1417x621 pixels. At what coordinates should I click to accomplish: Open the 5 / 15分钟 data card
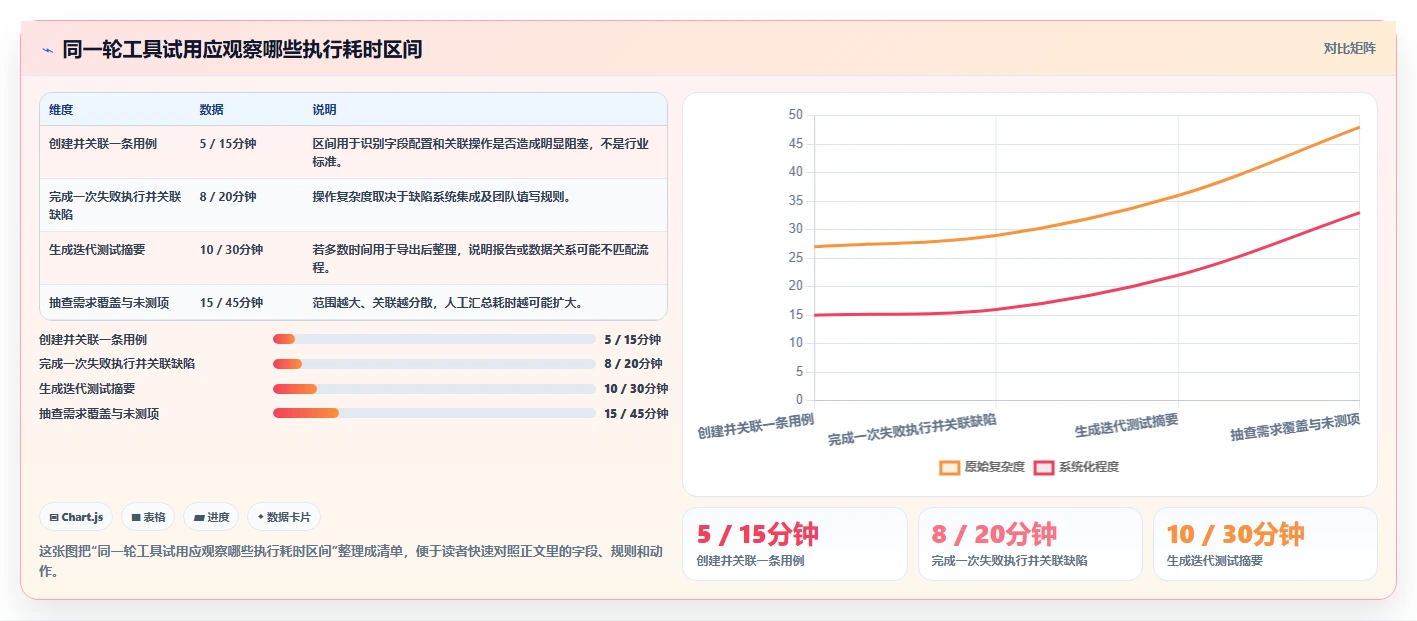click(x=795, y=544)
